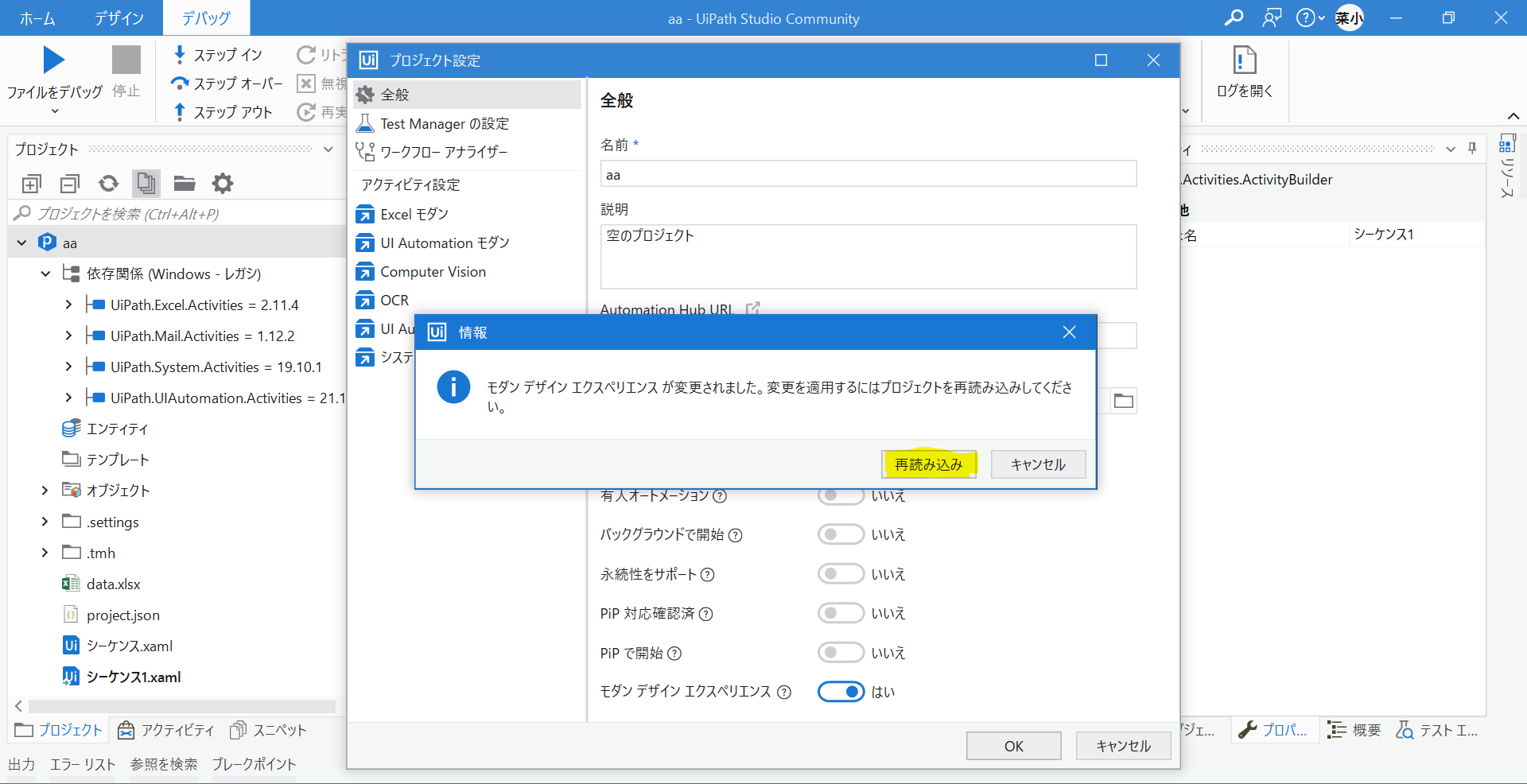Toggle PiP 対応確認済 switch

tap(841, 613)
